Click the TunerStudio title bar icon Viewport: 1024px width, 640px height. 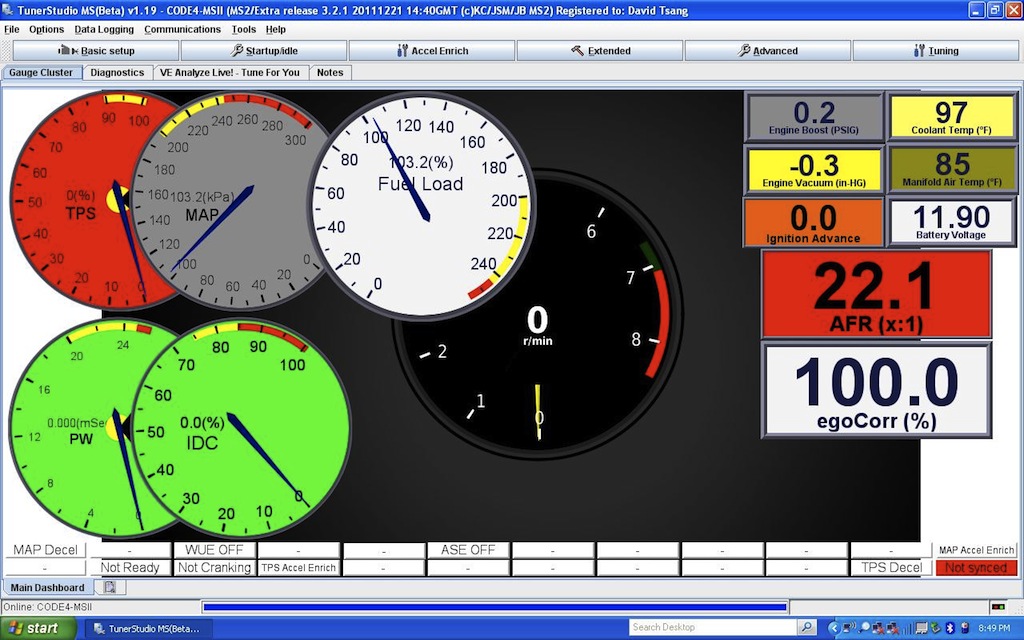click(x=8, y=10)
